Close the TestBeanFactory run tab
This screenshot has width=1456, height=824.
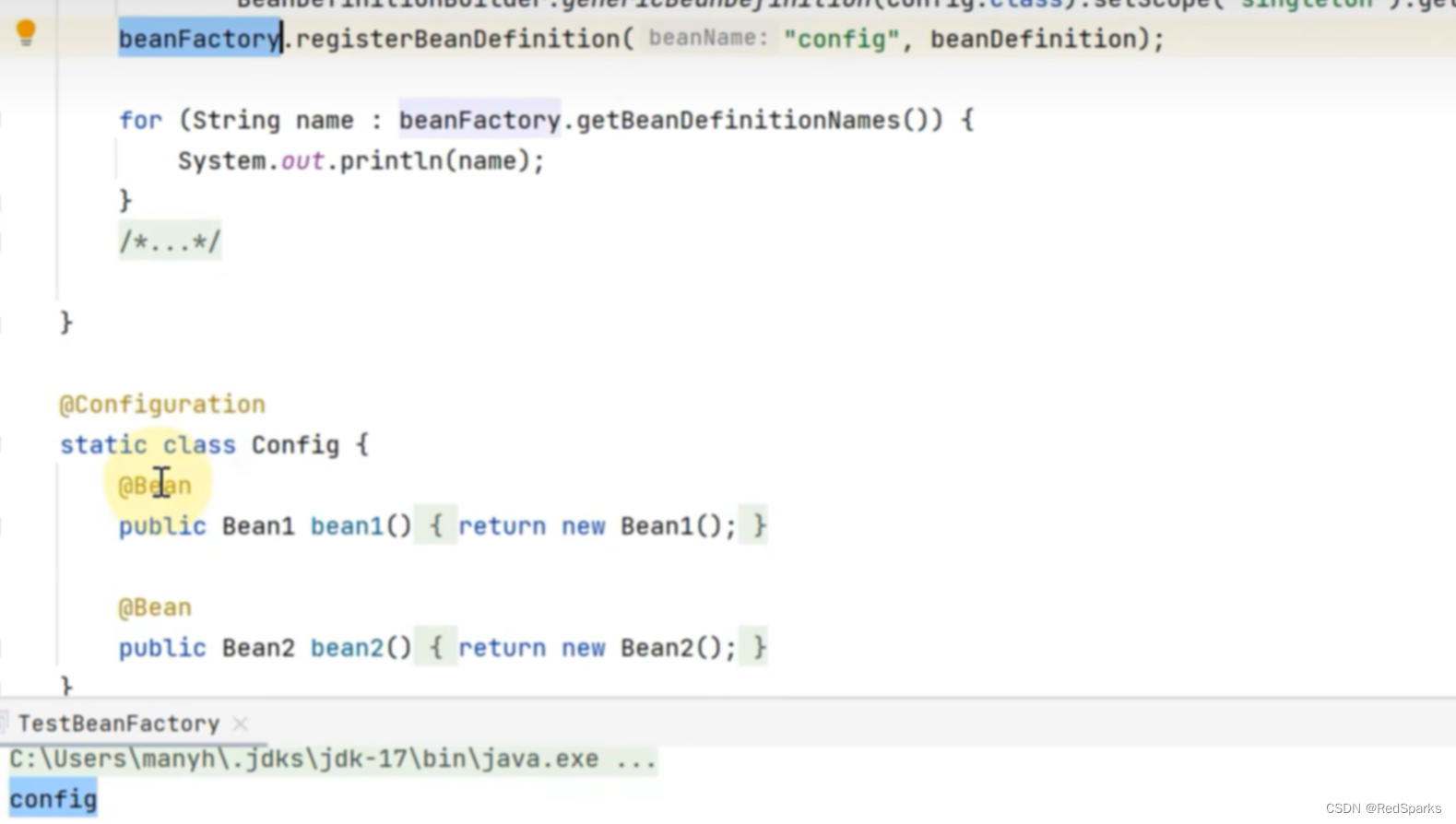(x=240, y=724)
